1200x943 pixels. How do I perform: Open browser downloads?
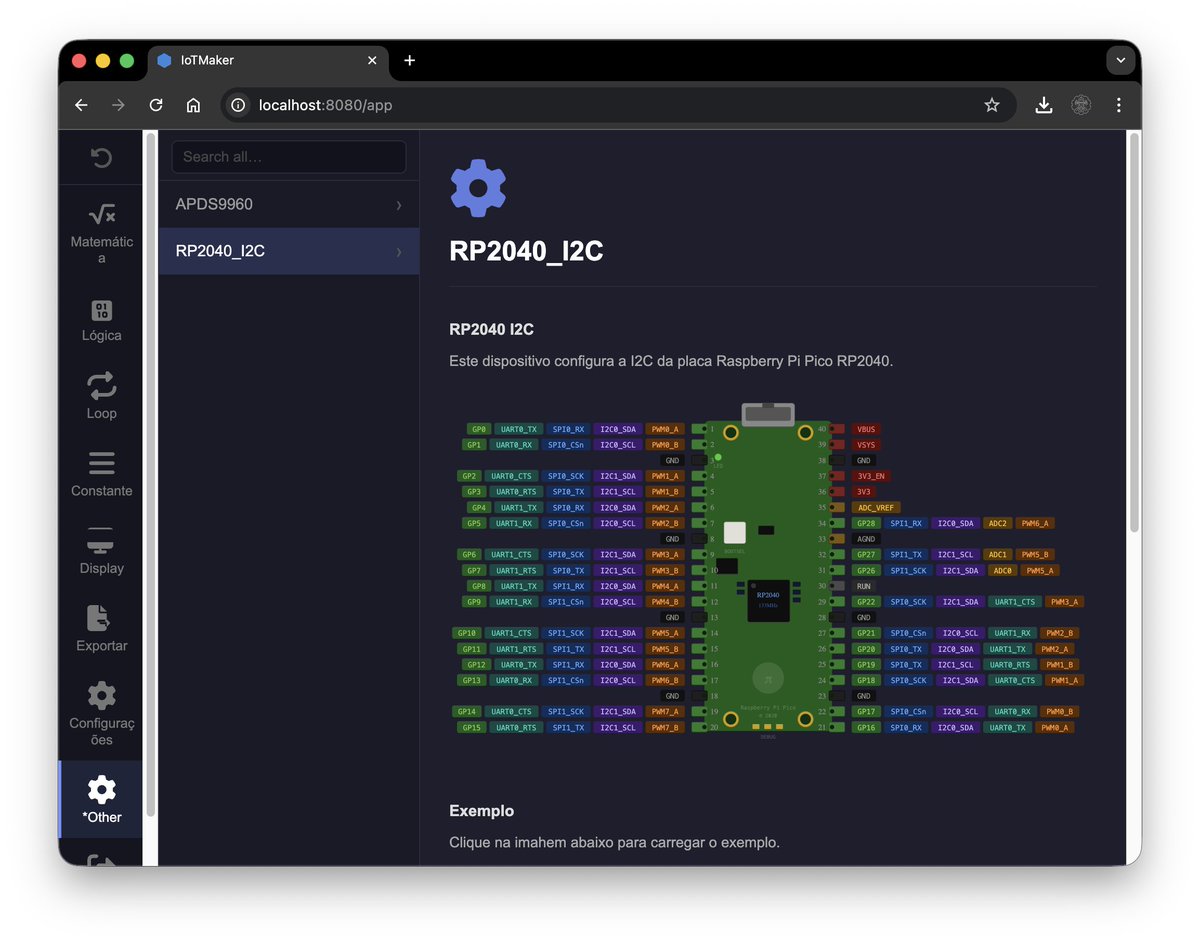(1043, 105)
